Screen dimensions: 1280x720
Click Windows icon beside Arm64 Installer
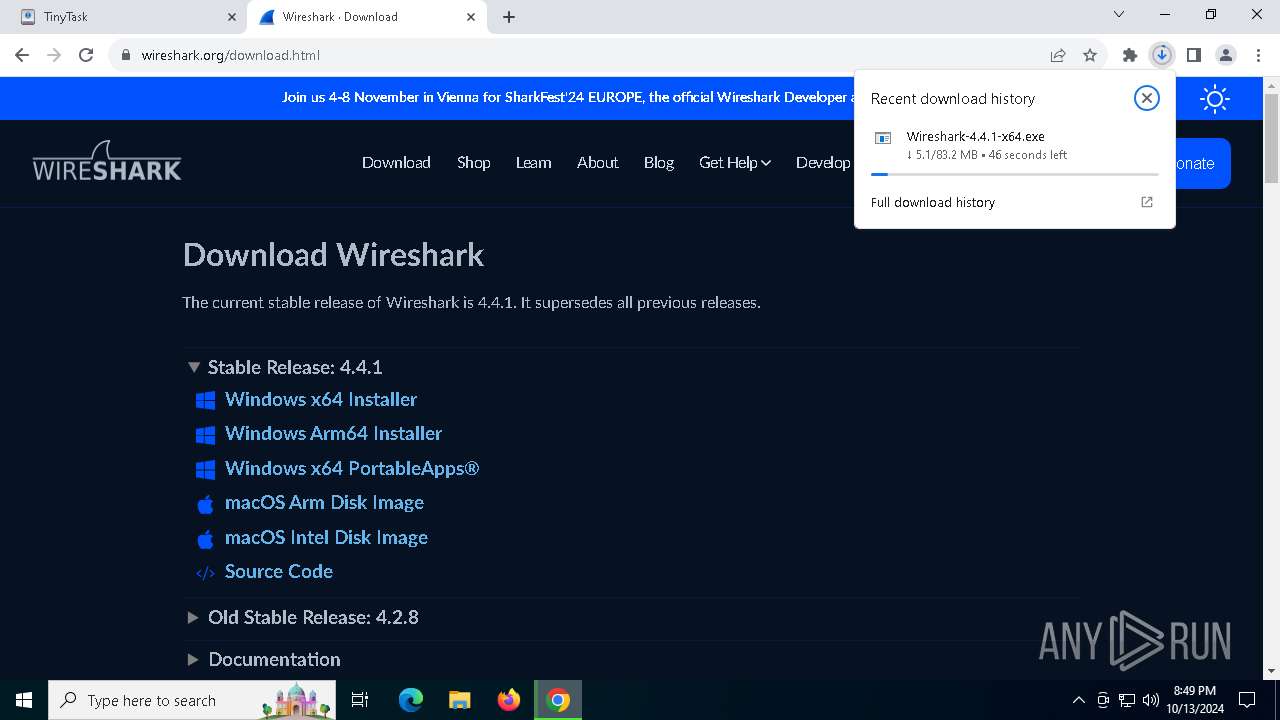point(206,434)
